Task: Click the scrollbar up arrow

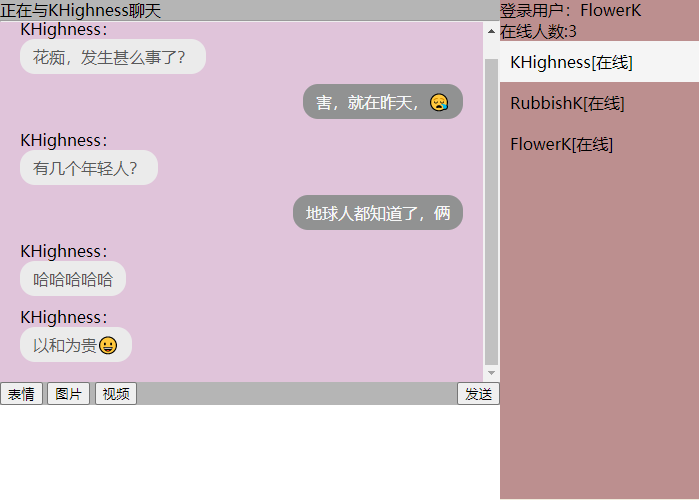Action: (x=491, y=31)
